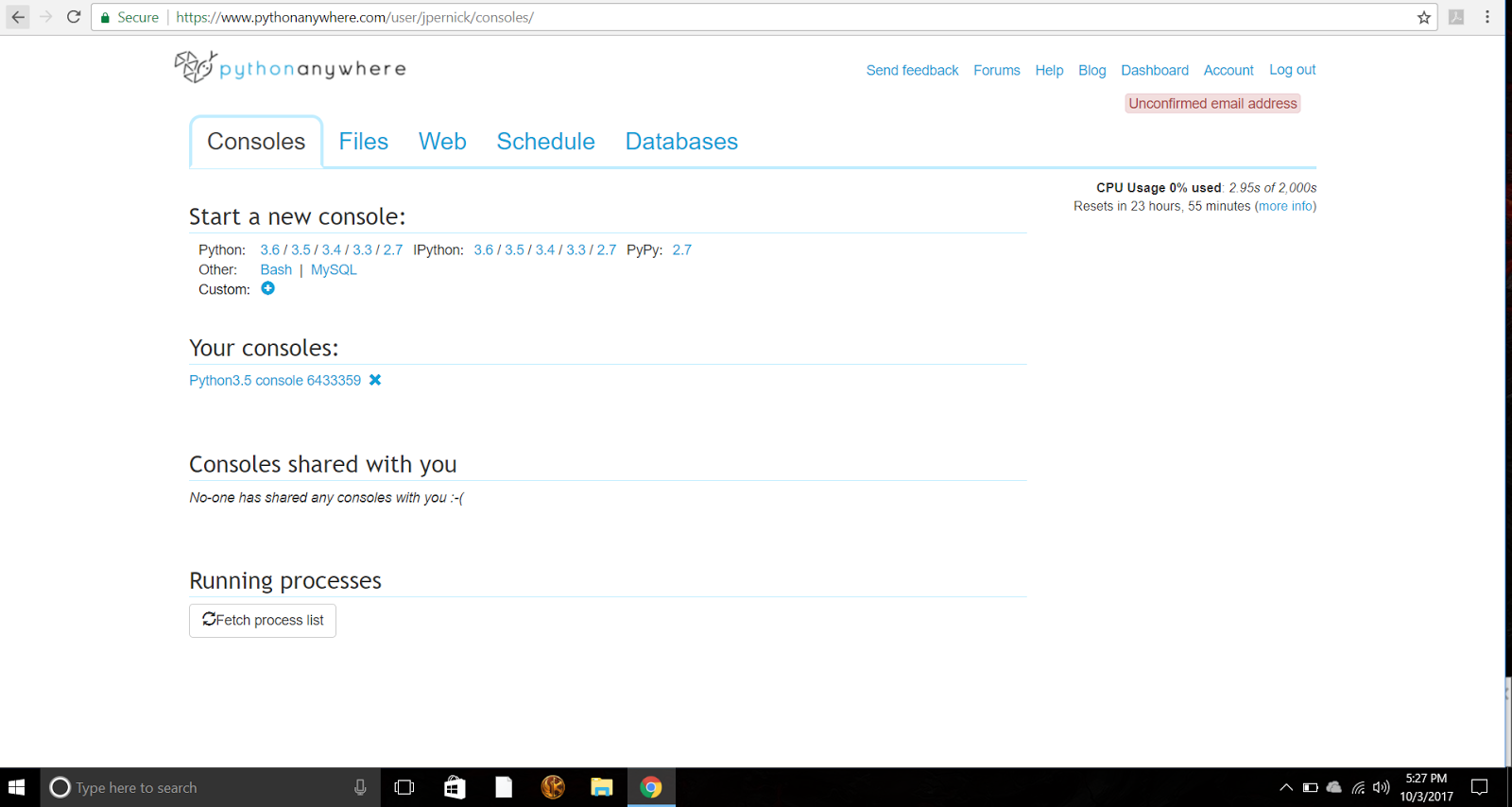This screenshot has height=807, width=1512.
Task: Click the PDF extension icon in Chrome
Action: [1456, 17]
